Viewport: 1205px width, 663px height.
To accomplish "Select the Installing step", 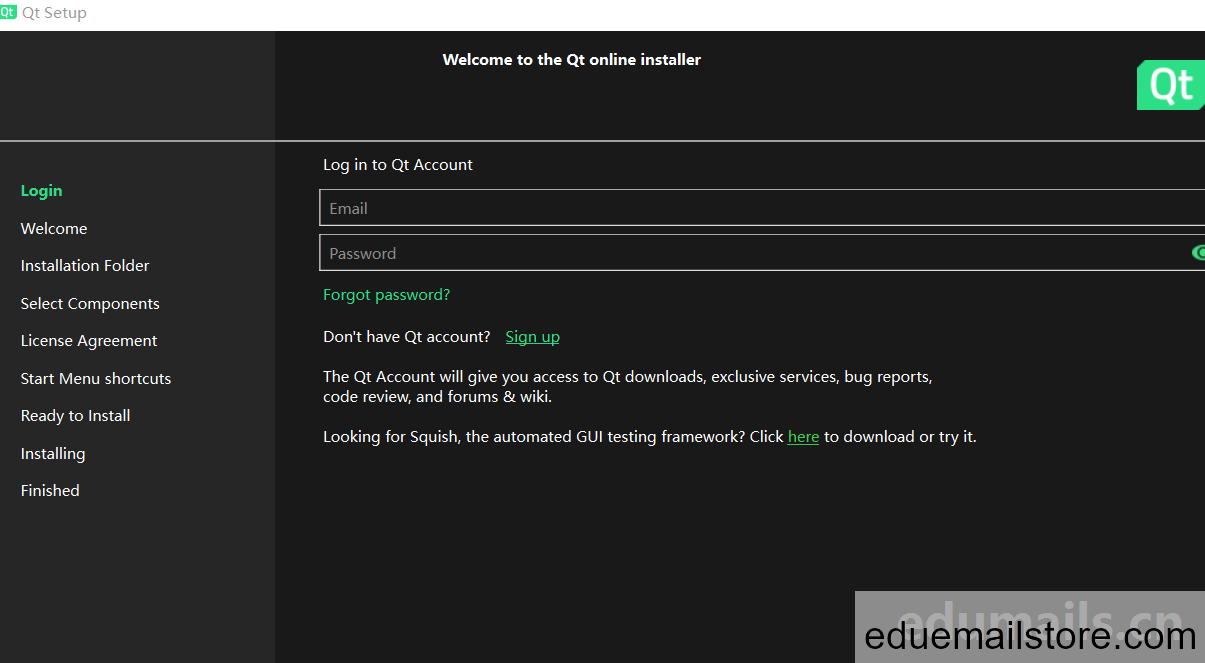I will point(53,454).
